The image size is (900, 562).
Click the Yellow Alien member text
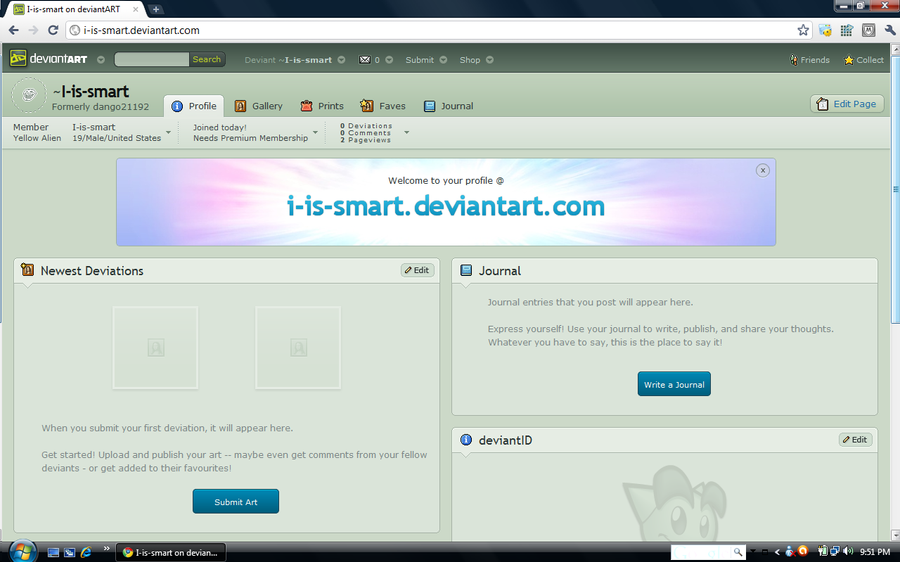point(37,138)
